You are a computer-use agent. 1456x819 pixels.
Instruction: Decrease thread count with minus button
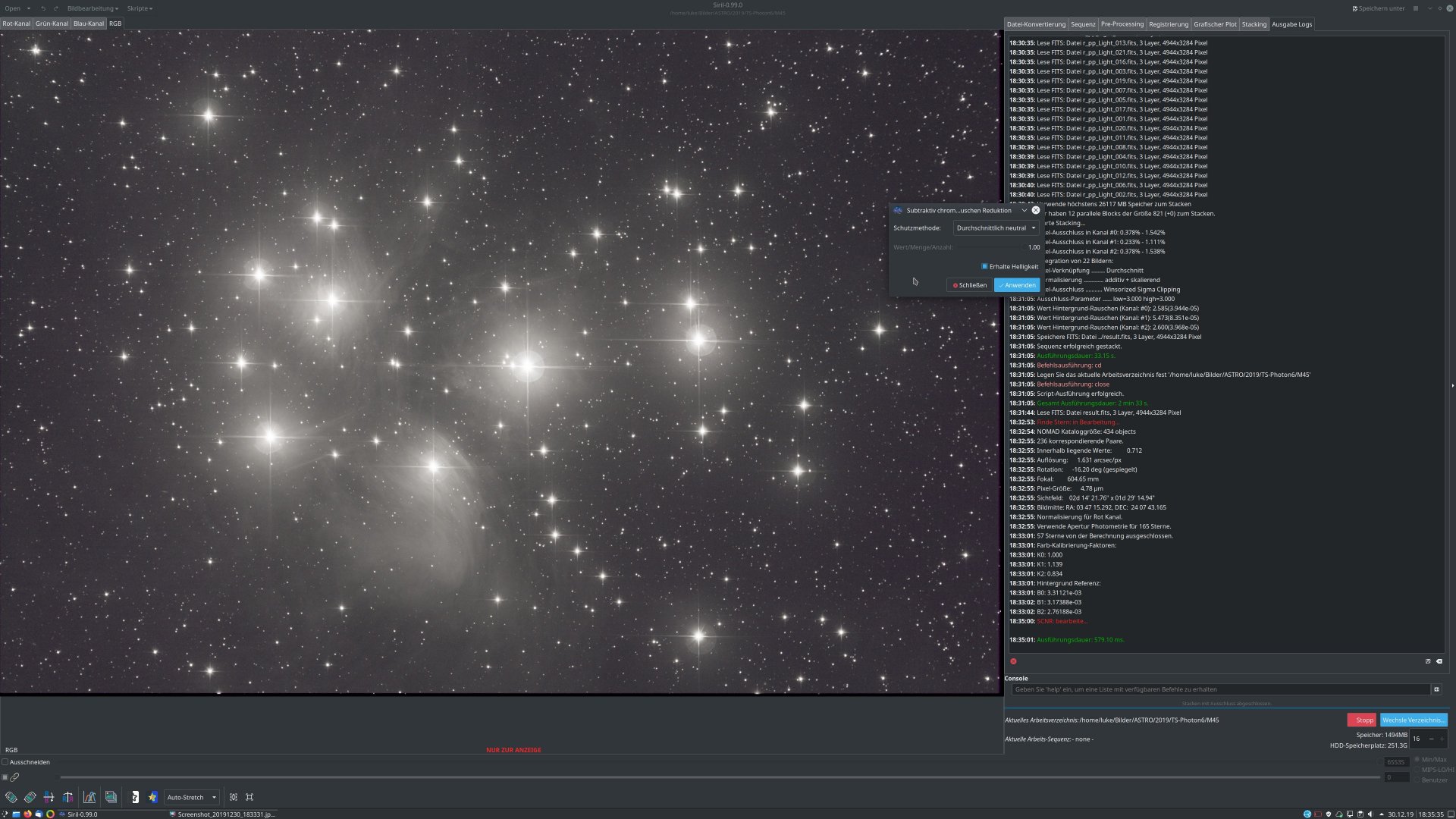click(1431, 739)
